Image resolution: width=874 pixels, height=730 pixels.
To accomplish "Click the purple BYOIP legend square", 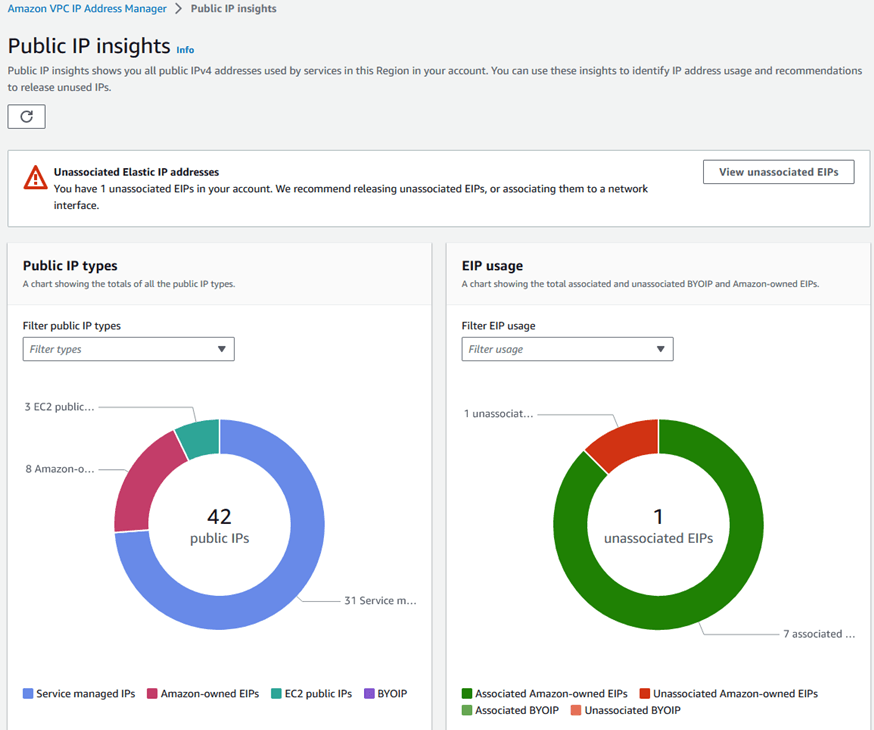I will (369, 693).
